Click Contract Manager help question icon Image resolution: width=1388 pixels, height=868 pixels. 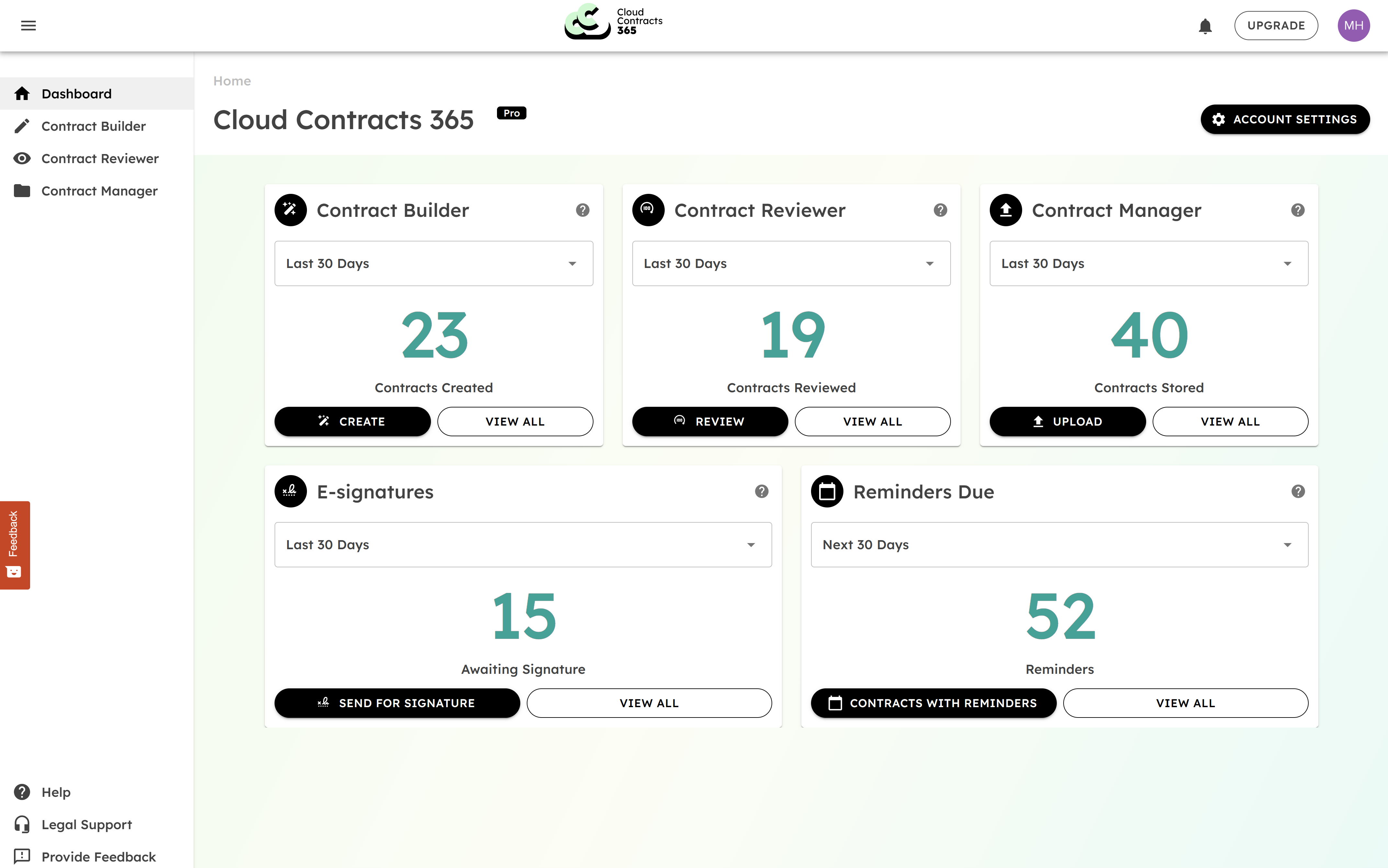(x=1297, y=210)
